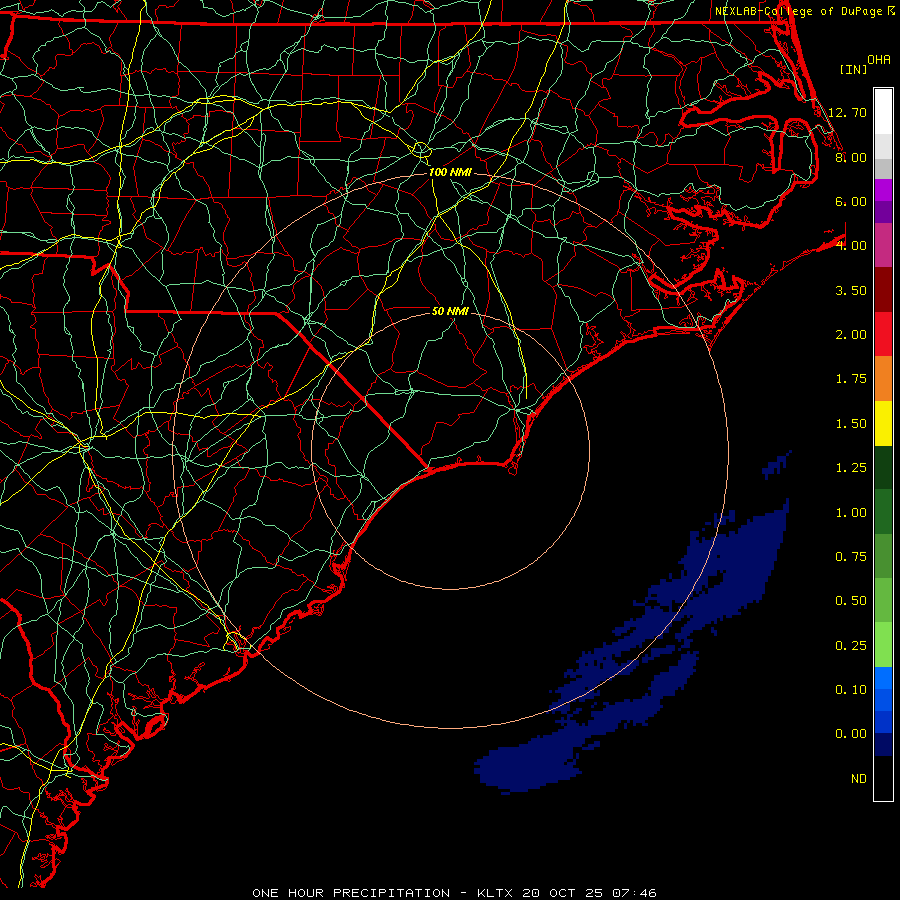Click the 3.50 legend value
The width and height of the screenshot is (900, 900).
(x=851, y=290)
